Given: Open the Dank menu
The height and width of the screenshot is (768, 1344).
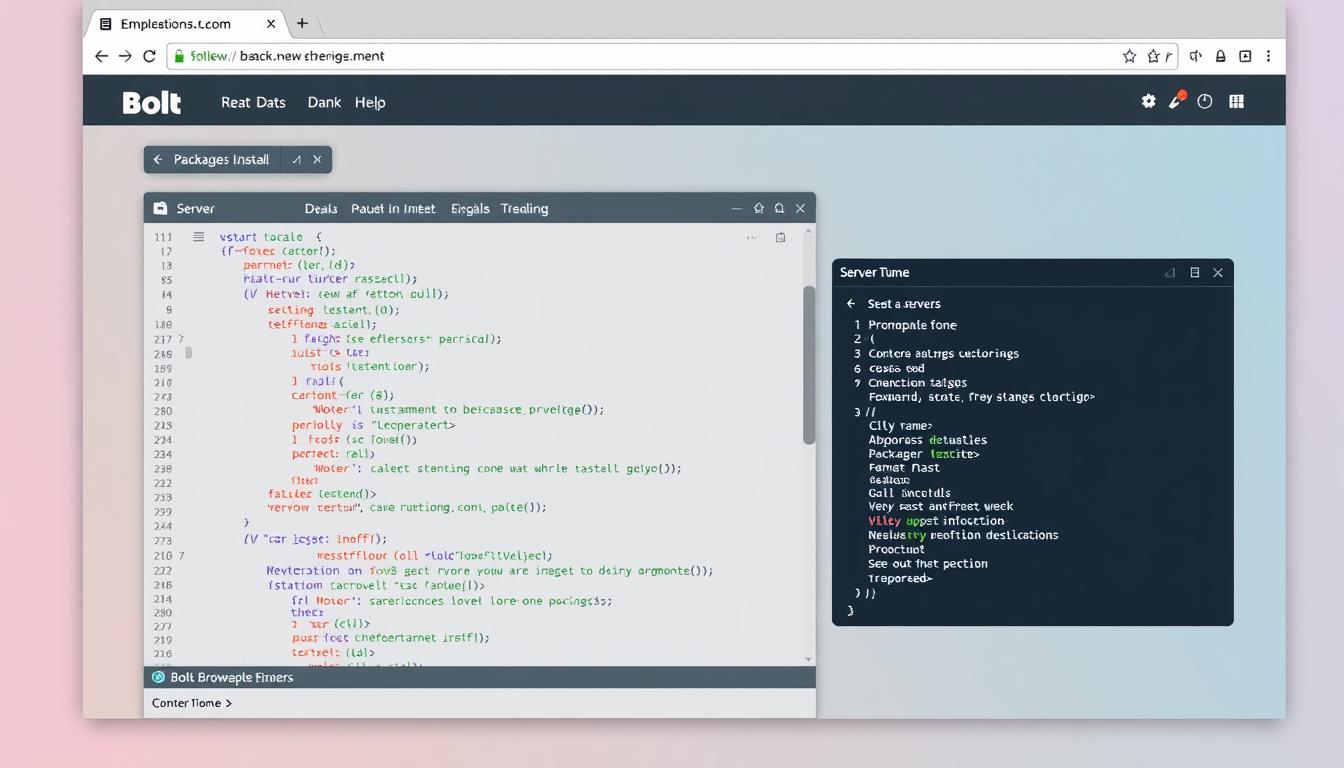Looking at the screenshot, I should 324,102.
